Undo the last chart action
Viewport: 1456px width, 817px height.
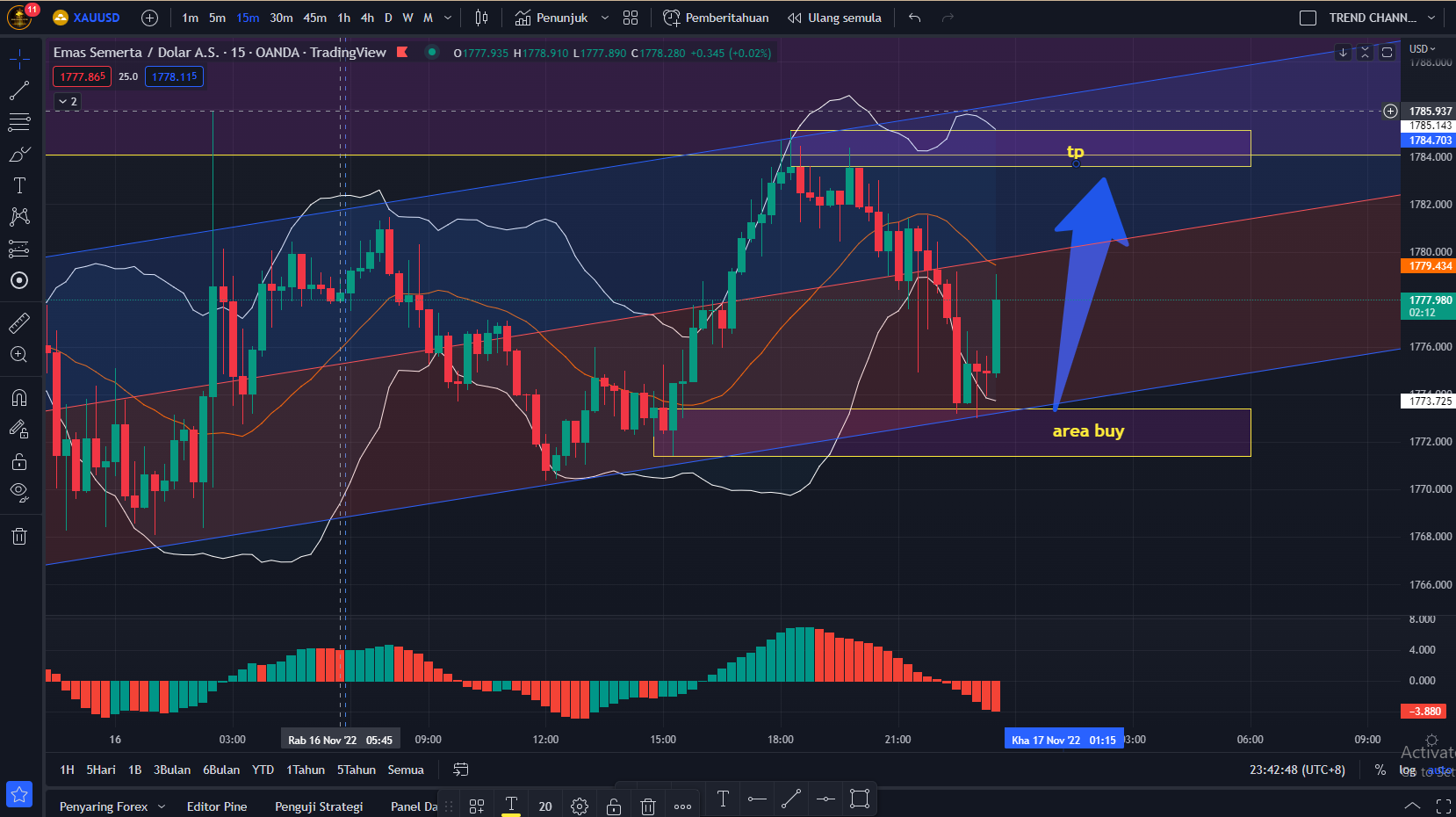pyautogui.click(x=915, y=18)
